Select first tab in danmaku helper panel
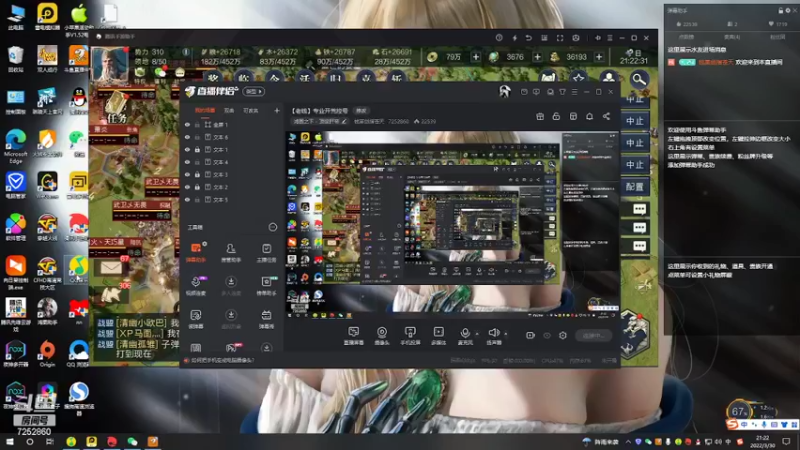The height and width of the screenshot is (450, 800). (686, 37)
